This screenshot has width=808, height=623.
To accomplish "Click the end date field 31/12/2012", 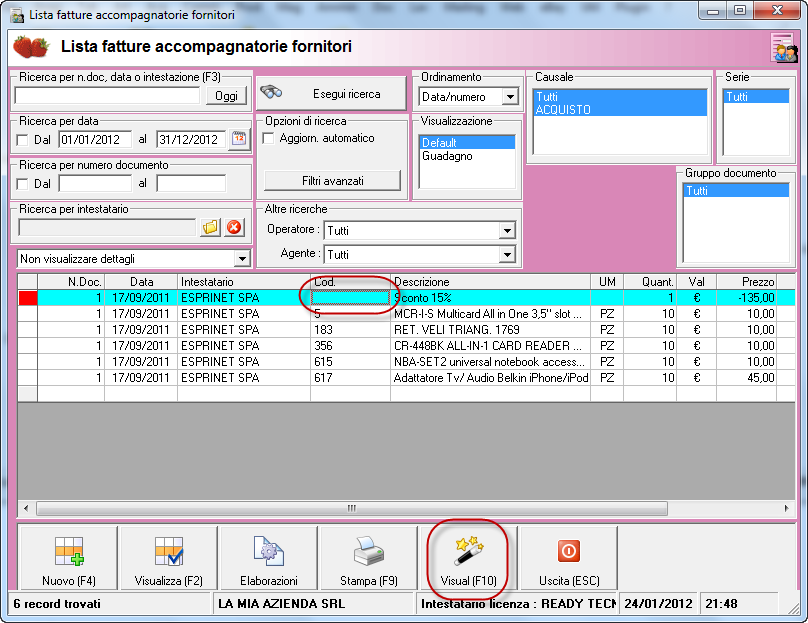I will tap(191, 139).
